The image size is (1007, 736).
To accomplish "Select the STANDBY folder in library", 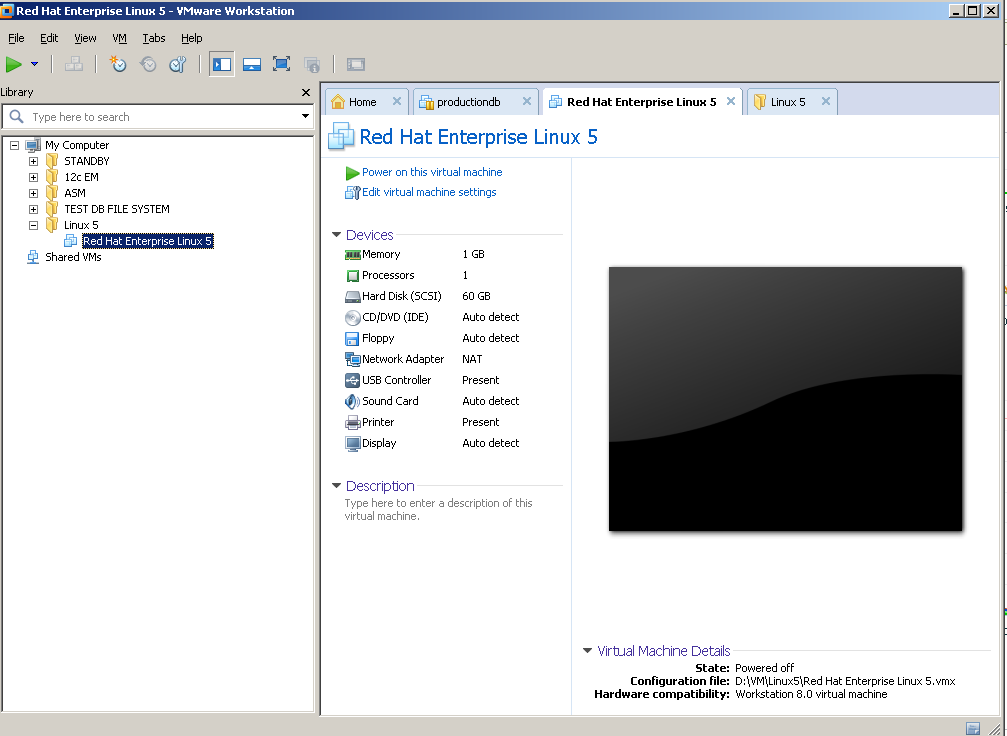I will [87, 161].
